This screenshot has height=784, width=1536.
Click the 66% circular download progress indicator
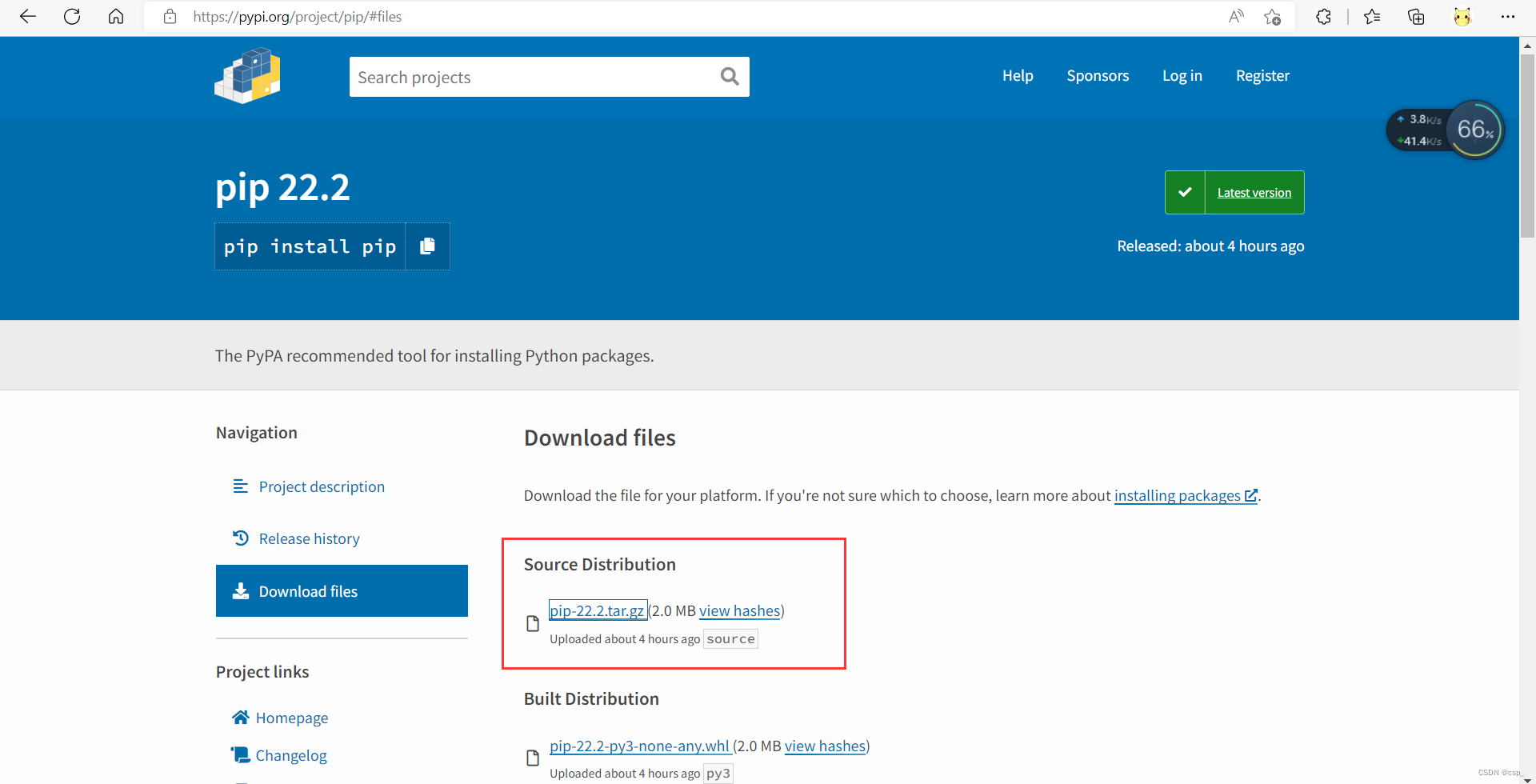coord(1476,129)
